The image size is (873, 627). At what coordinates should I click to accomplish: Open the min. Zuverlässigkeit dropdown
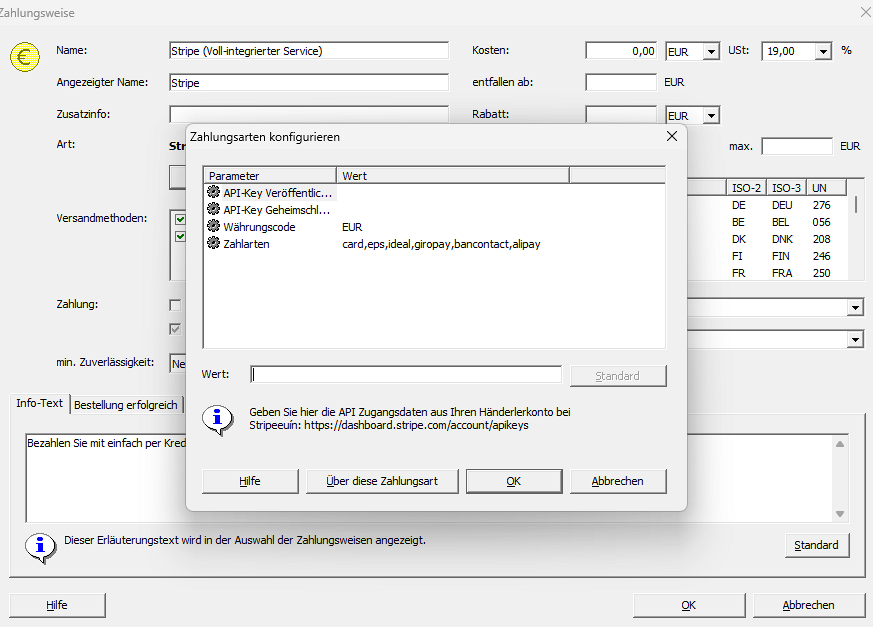(x=178, y=364)
